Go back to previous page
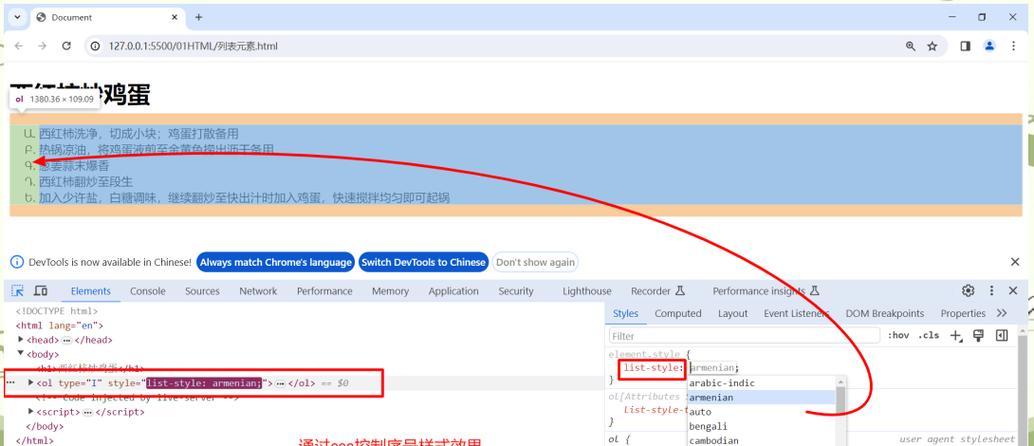Viewport: 1034px width, 446px height. 18,46
